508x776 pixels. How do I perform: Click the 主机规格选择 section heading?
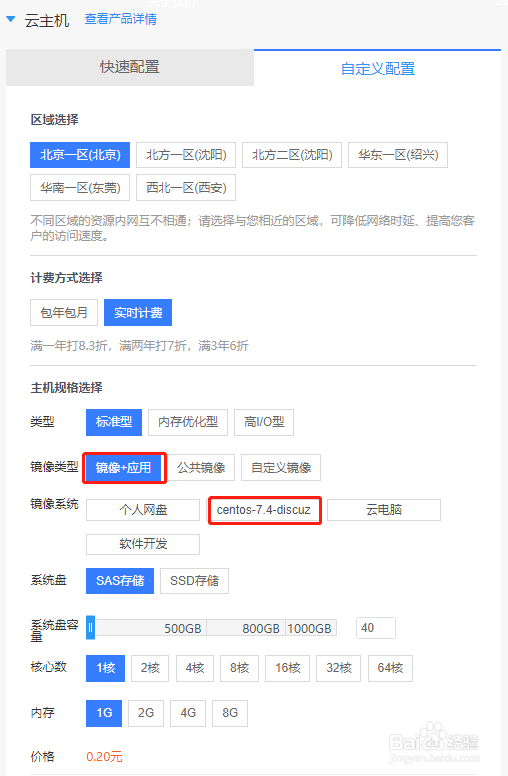pos(66,388)
